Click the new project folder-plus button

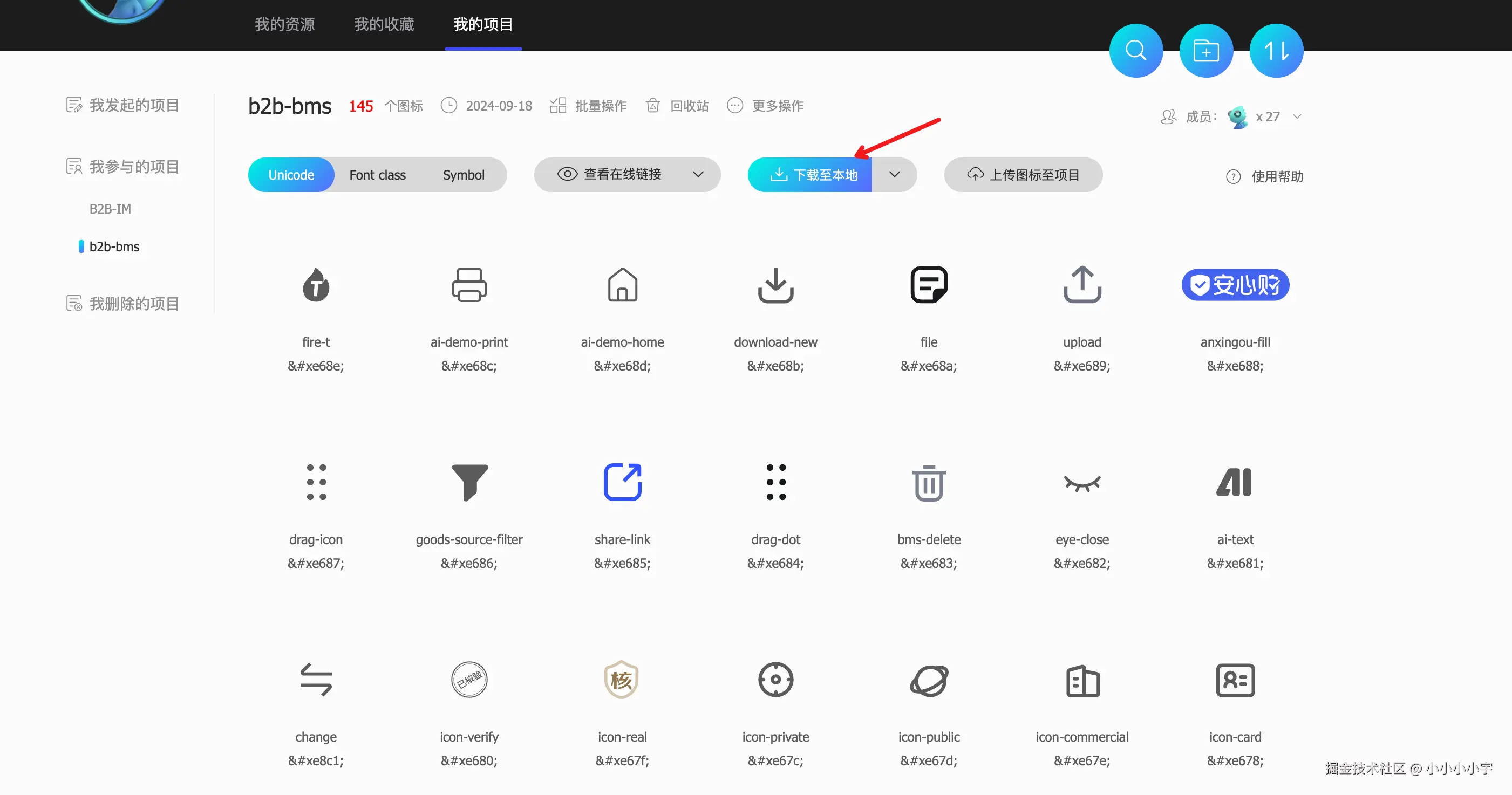coord(1206,51)
